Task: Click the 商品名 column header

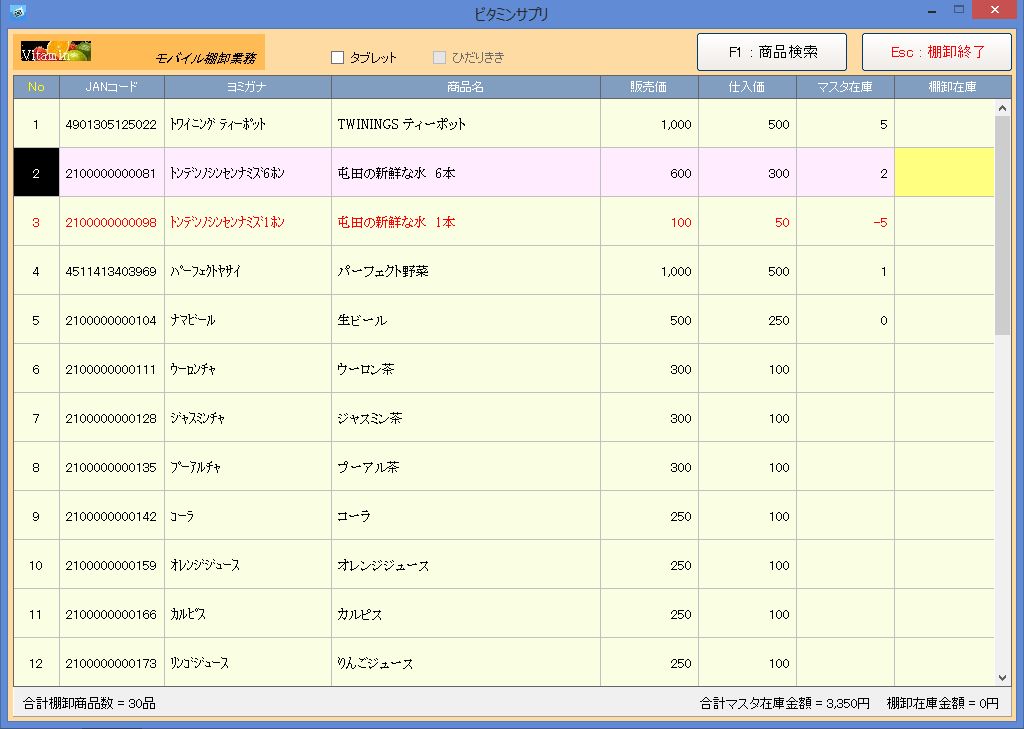Action: [465, 87]
